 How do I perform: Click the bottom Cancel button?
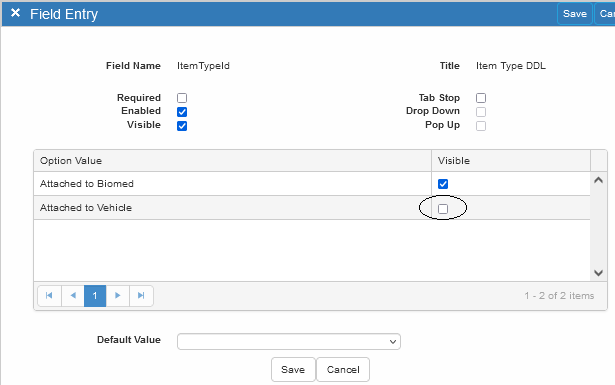point(343,369)
